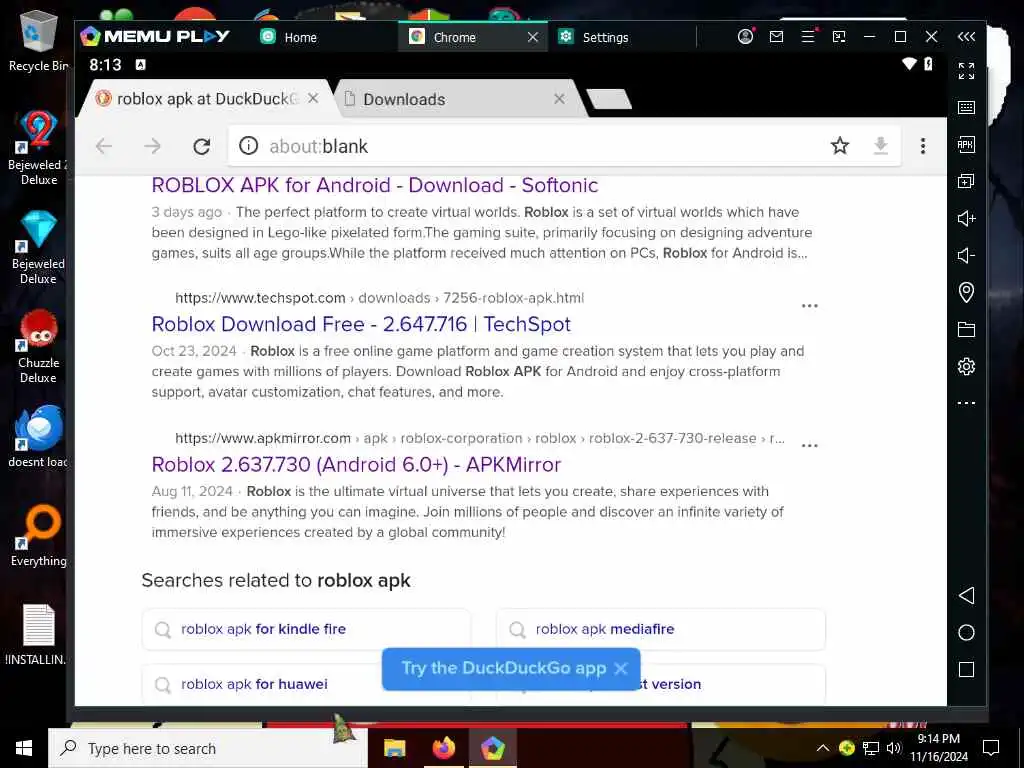Open Recycle Bin desktop icon
The width and height of the screenshot is (1024, 768).
[x=38, y=40]
